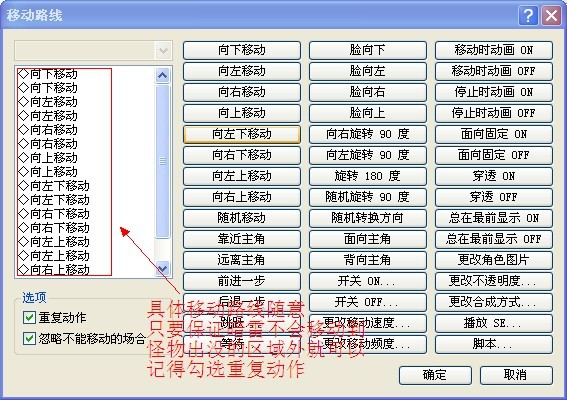Insert the 远离主角 command
Image resolution: width=567 pixels, height=400 pixels.
click(242, 260)
